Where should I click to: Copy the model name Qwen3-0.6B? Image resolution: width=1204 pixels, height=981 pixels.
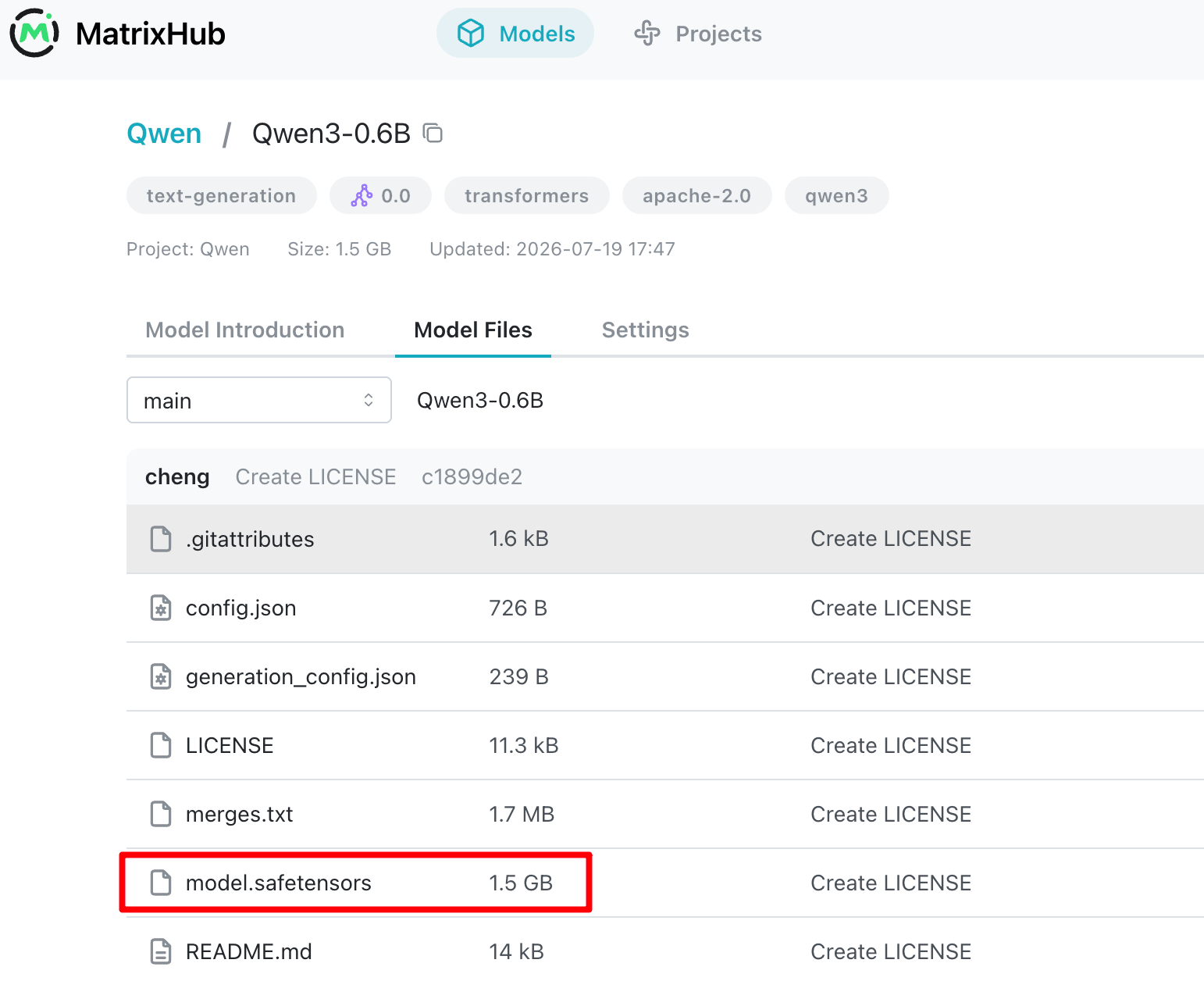coord(433,133)
